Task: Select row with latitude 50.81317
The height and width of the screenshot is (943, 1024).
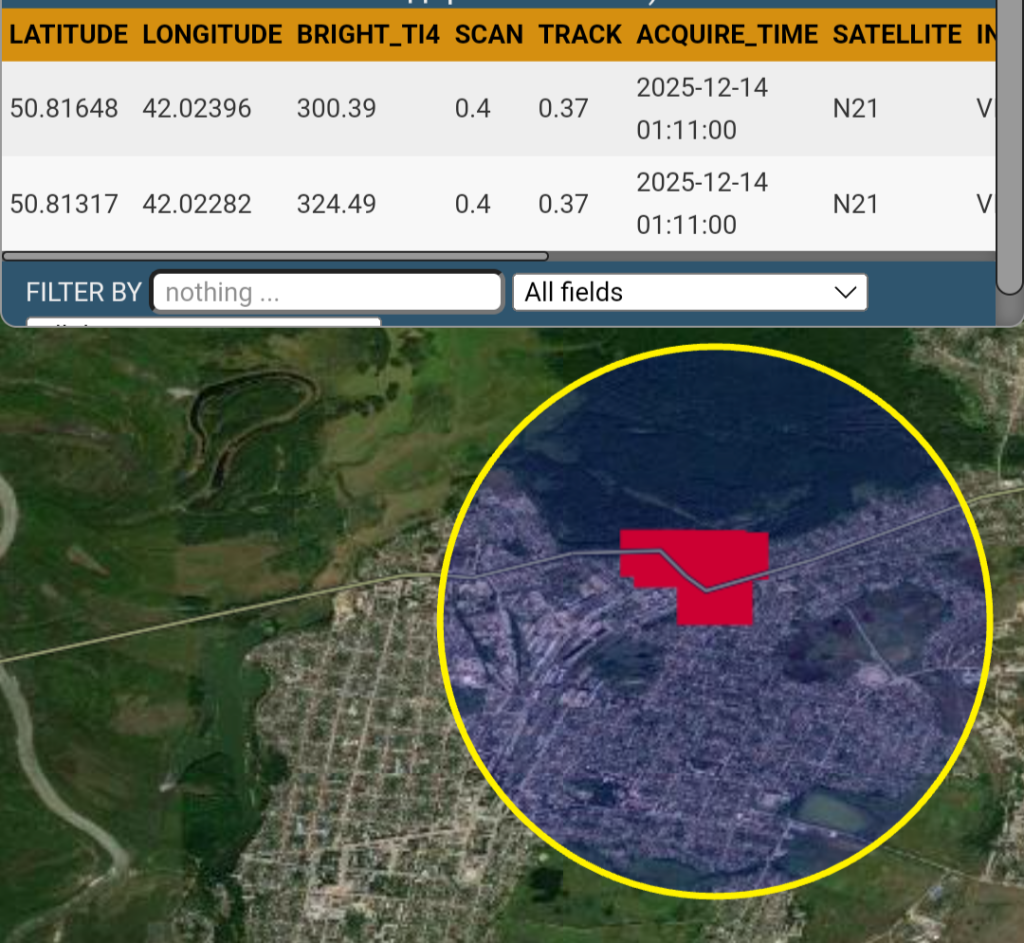Action: click(64, 204)
